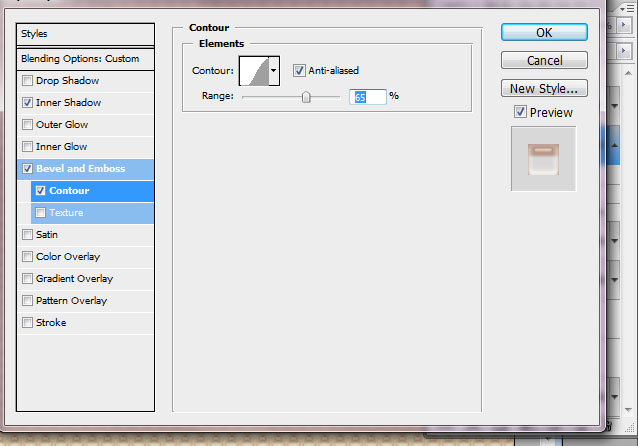Select the Bevel and Emboss entry
The width and height of the screenshot is (638, 446).
pos(81,169)
